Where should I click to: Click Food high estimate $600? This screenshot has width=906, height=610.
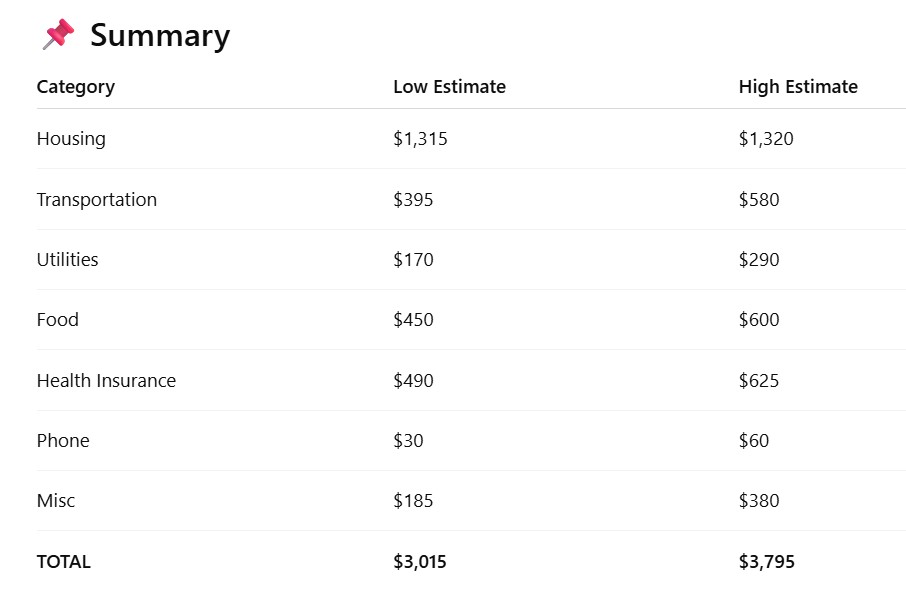pyautogui.click(x=759, y=320)
